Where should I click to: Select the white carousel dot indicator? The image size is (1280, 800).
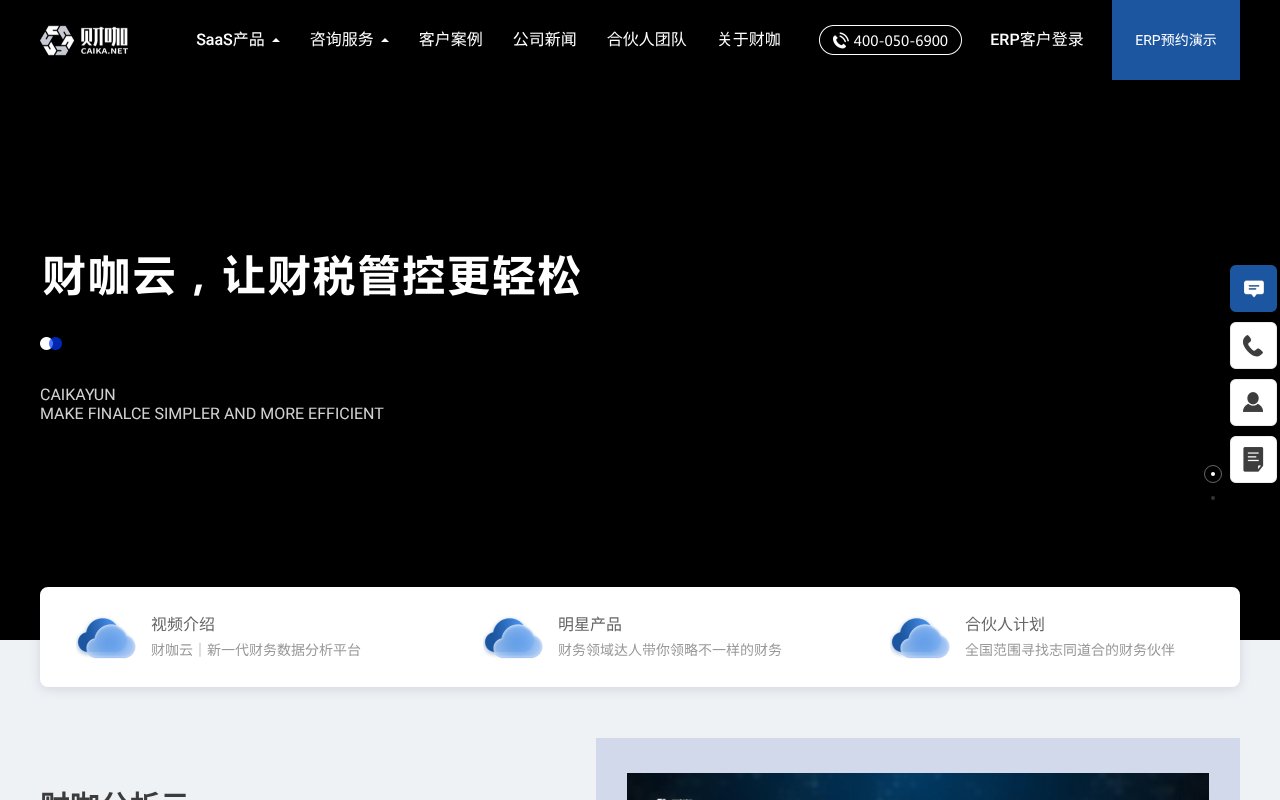click(46, 343)
